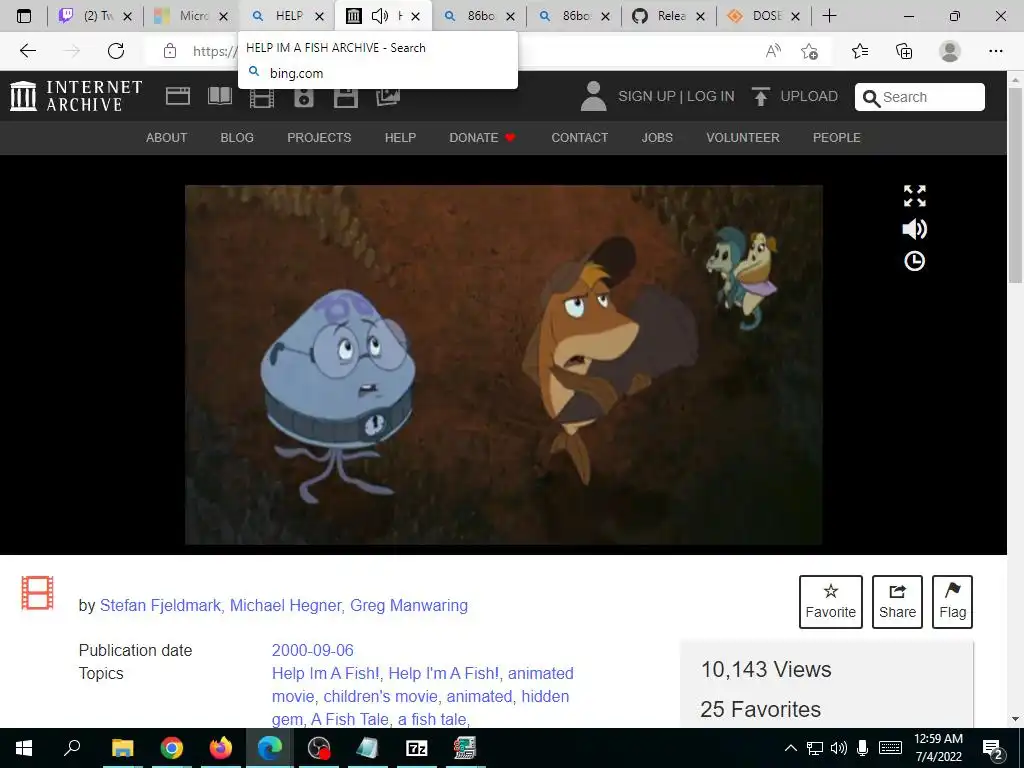Open a new tab with the plus button

[829, 16]
